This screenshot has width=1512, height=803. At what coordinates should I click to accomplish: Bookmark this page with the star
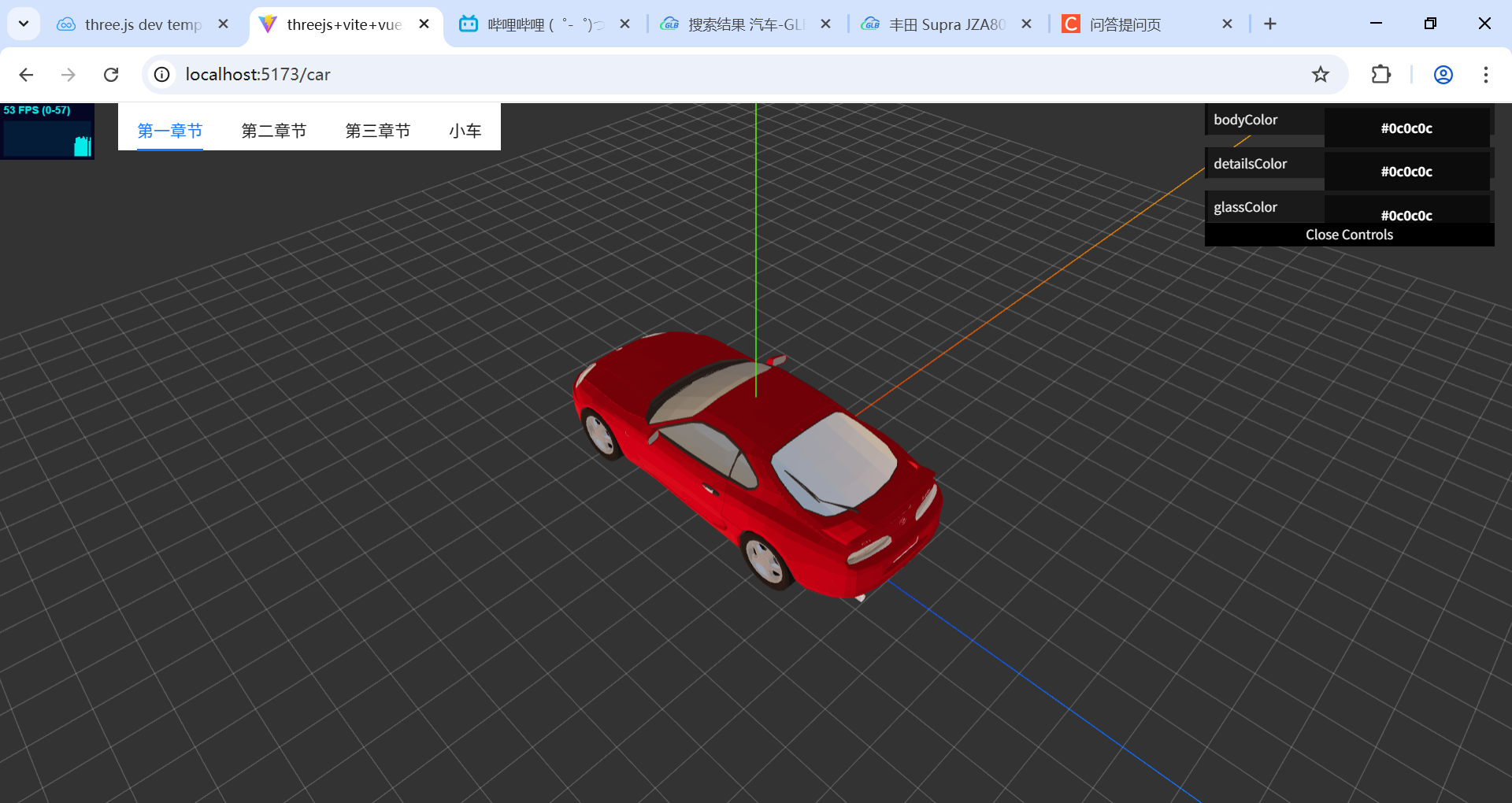tap(1321, 75)
